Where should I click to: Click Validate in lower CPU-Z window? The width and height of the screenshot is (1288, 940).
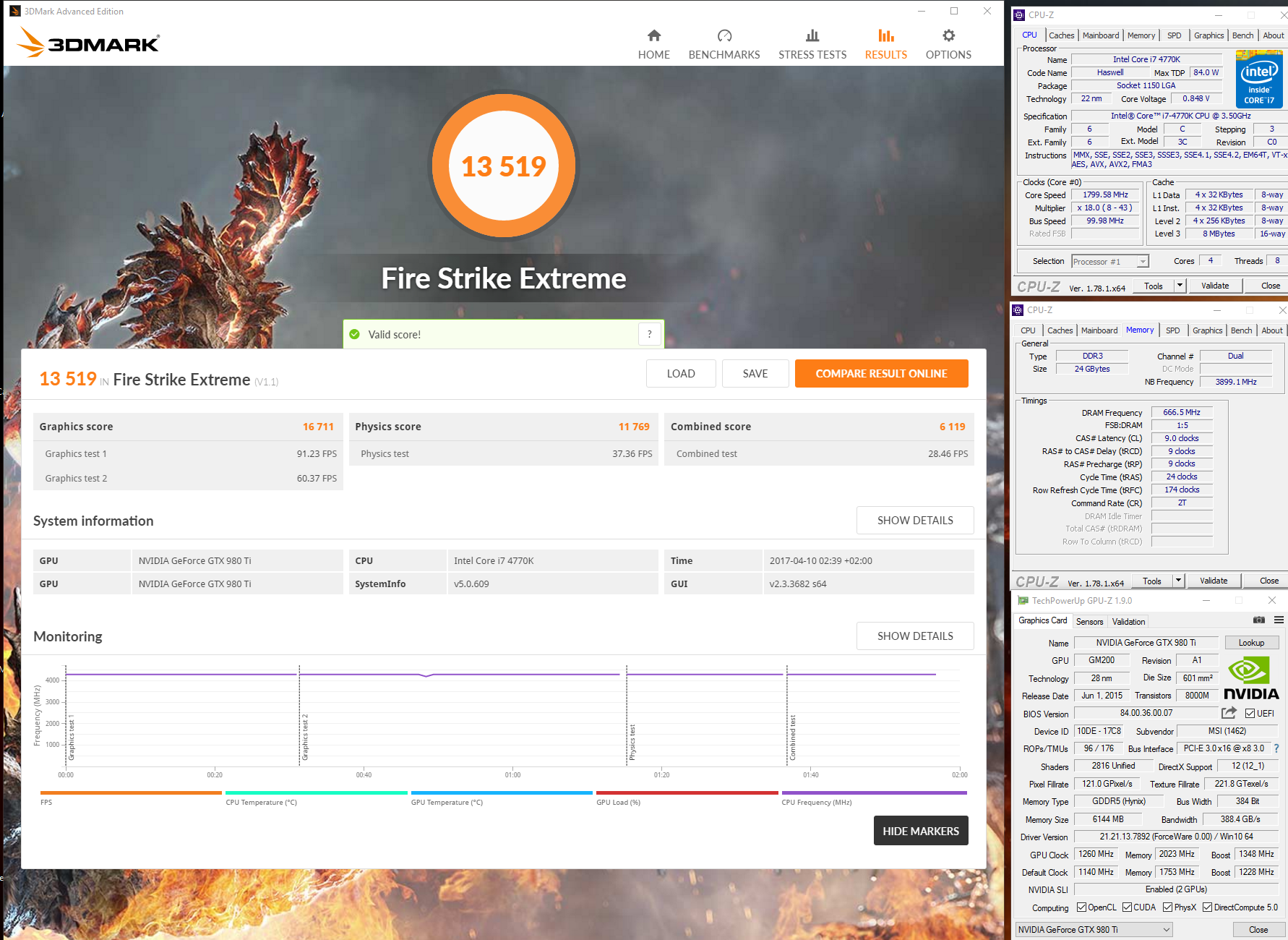click(x=1214, y=581)
